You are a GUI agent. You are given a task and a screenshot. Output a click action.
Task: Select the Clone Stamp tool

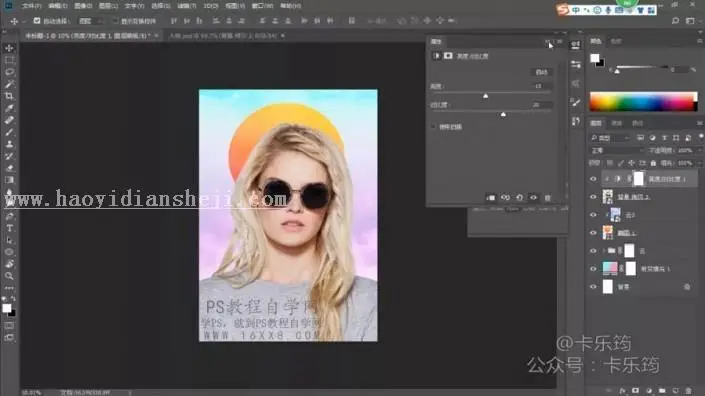9,144
